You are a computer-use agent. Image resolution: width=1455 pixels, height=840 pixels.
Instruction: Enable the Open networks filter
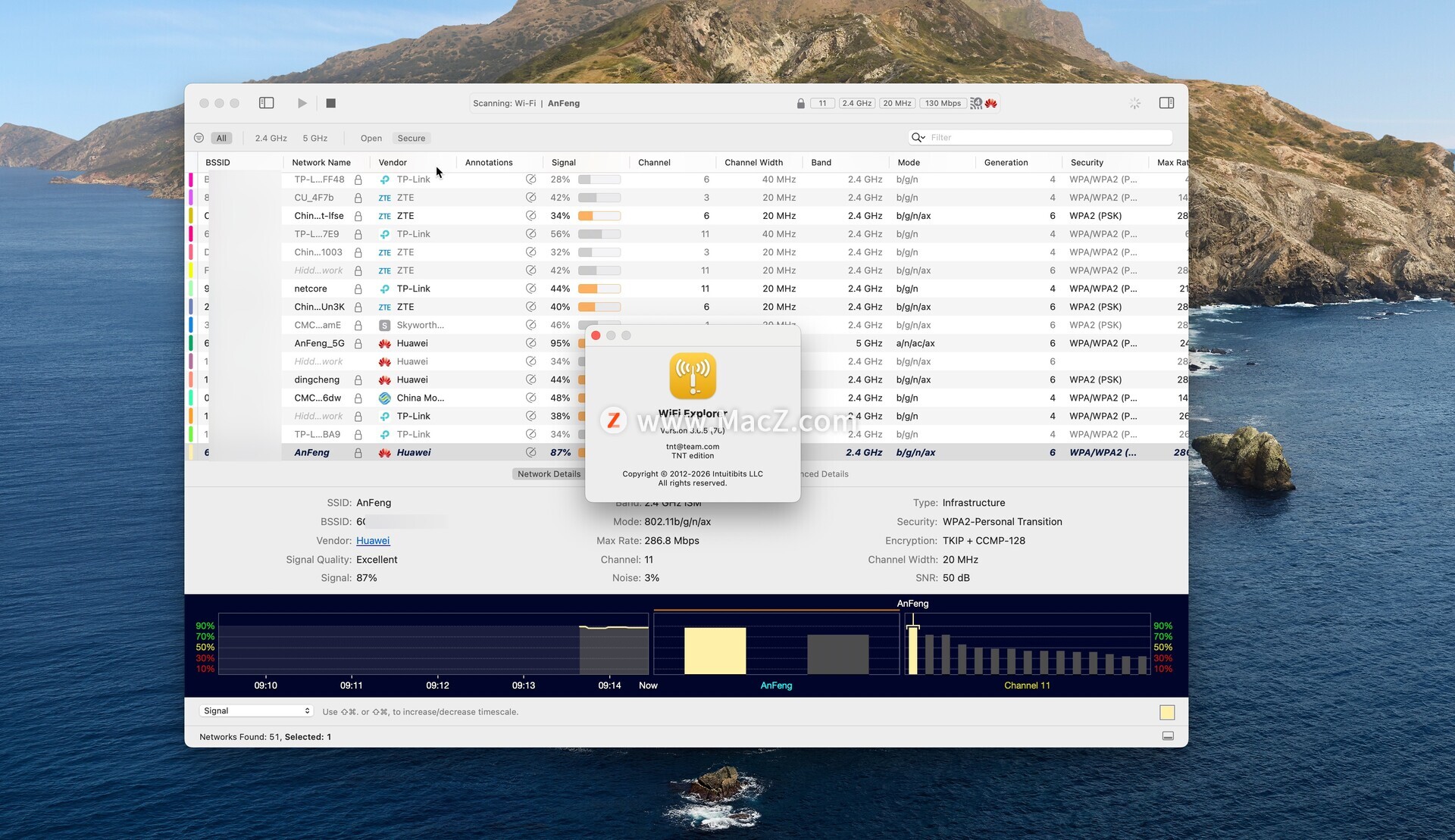371,138
